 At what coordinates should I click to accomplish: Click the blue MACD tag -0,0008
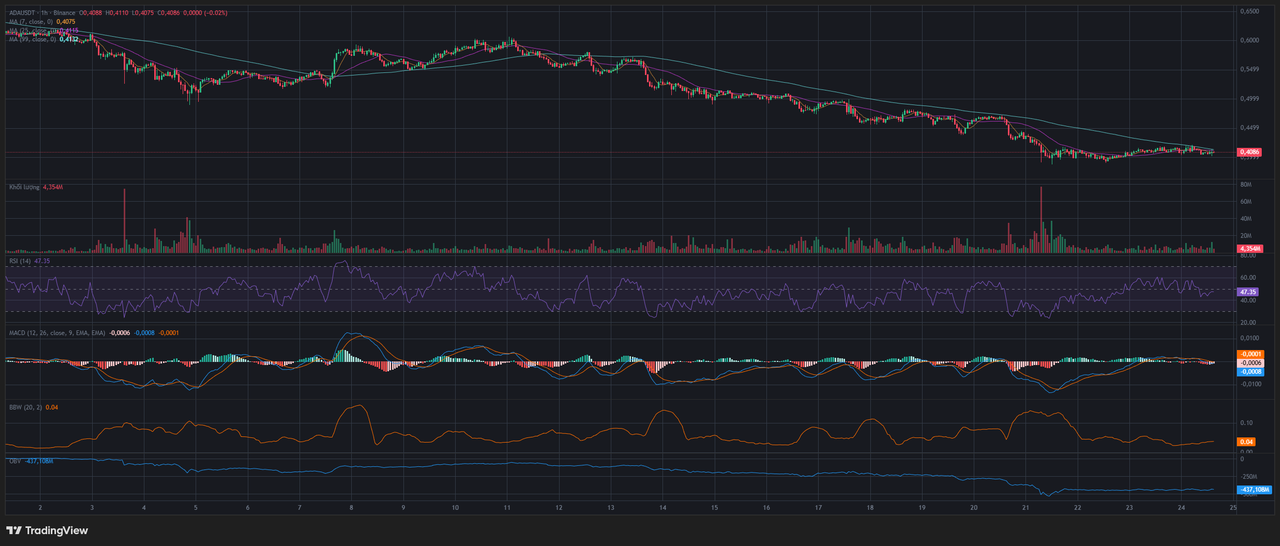1252,371
